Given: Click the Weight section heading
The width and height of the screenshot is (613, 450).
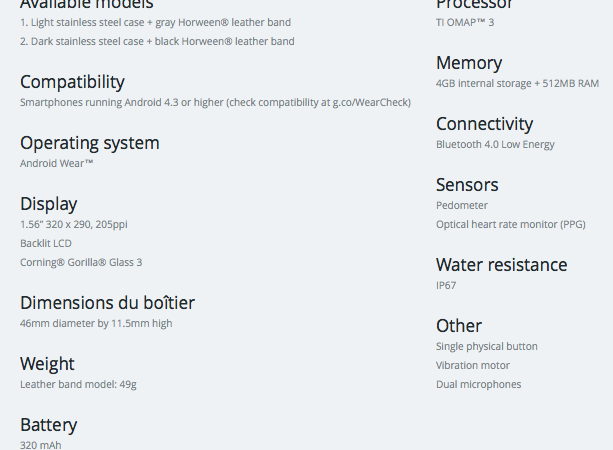Looking at the screenshot, I should 47,364.
